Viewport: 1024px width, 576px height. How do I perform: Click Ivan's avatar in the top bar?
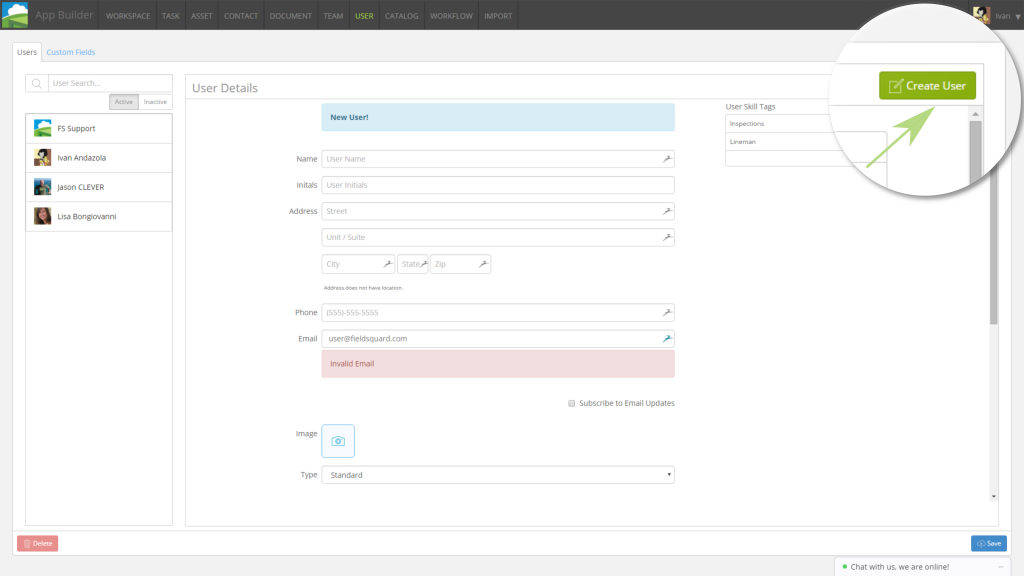pyautogui.click(x=981, y=14)
